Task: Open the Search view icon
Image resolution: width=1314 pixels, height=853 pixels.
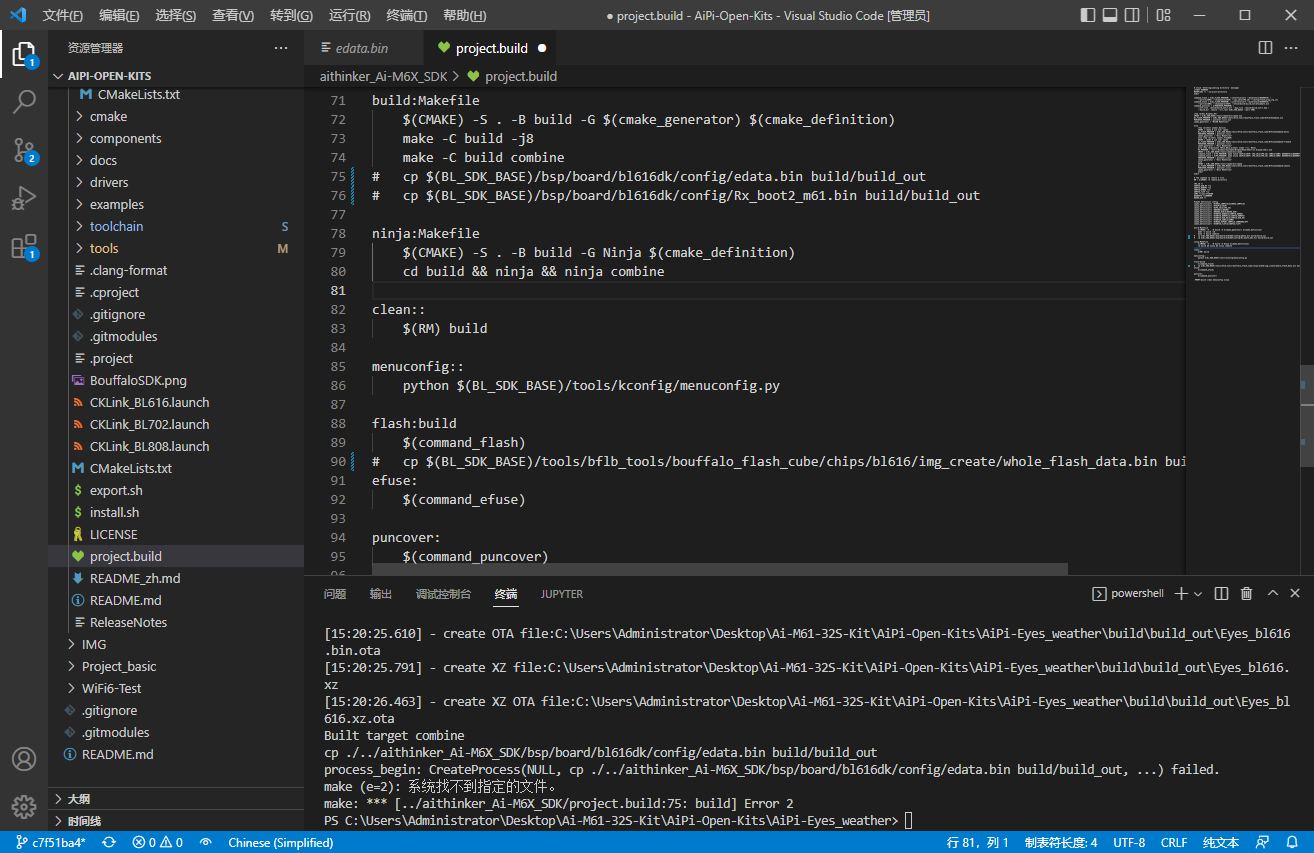Action: pyautogui.click(x=24, y=101)
